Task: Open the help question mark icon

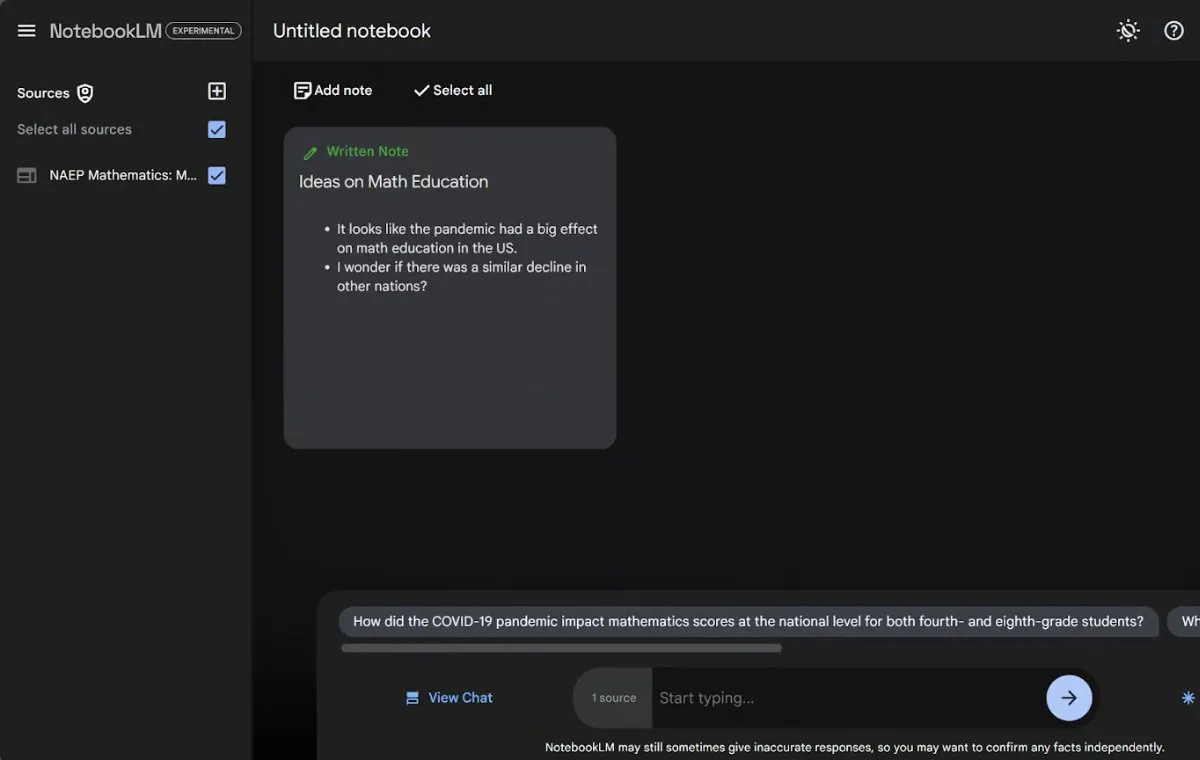Action: [1174, 31]
